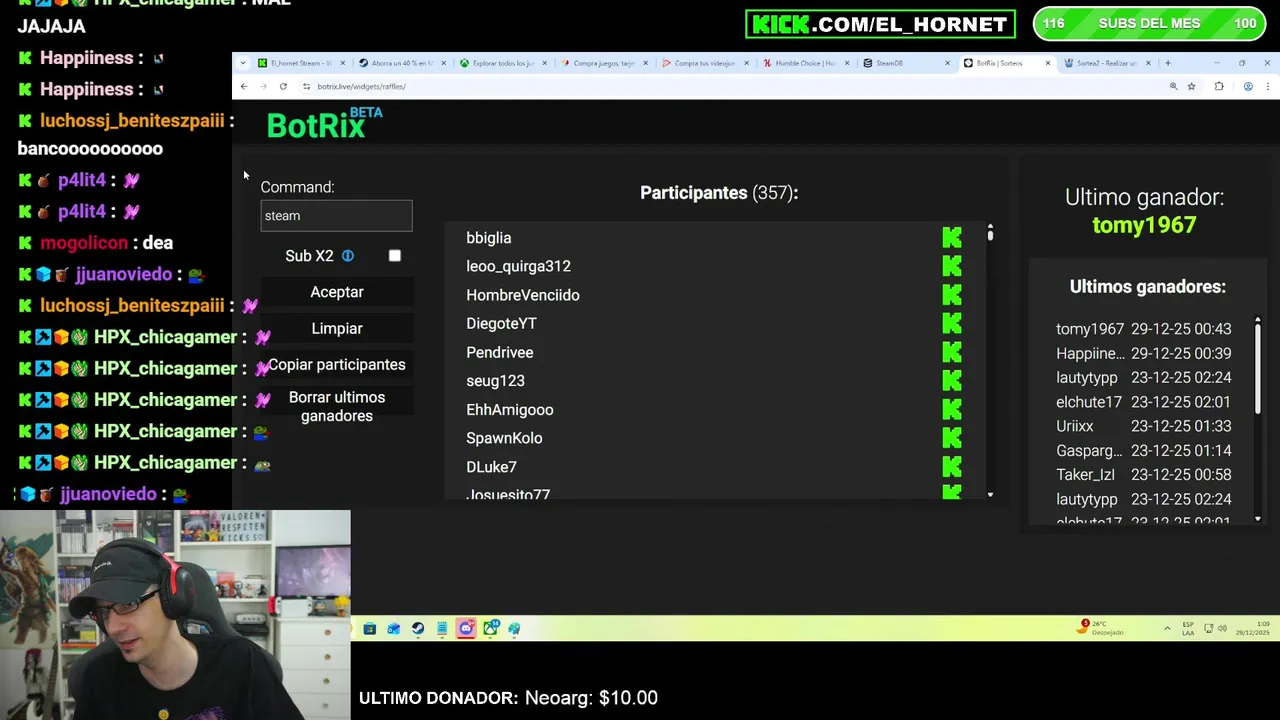Select participant SpawnKolo
1280x720 pixels.
click(504, 438)
